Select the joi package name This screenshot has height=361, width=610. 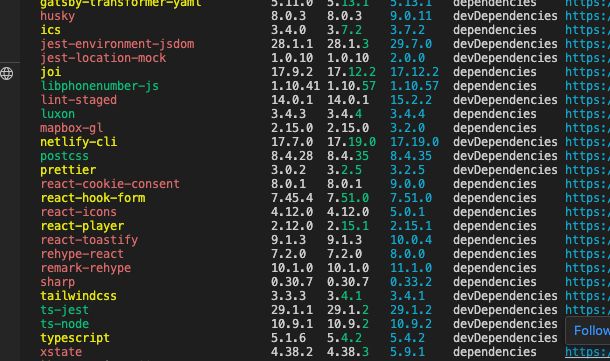pos(51,72)
